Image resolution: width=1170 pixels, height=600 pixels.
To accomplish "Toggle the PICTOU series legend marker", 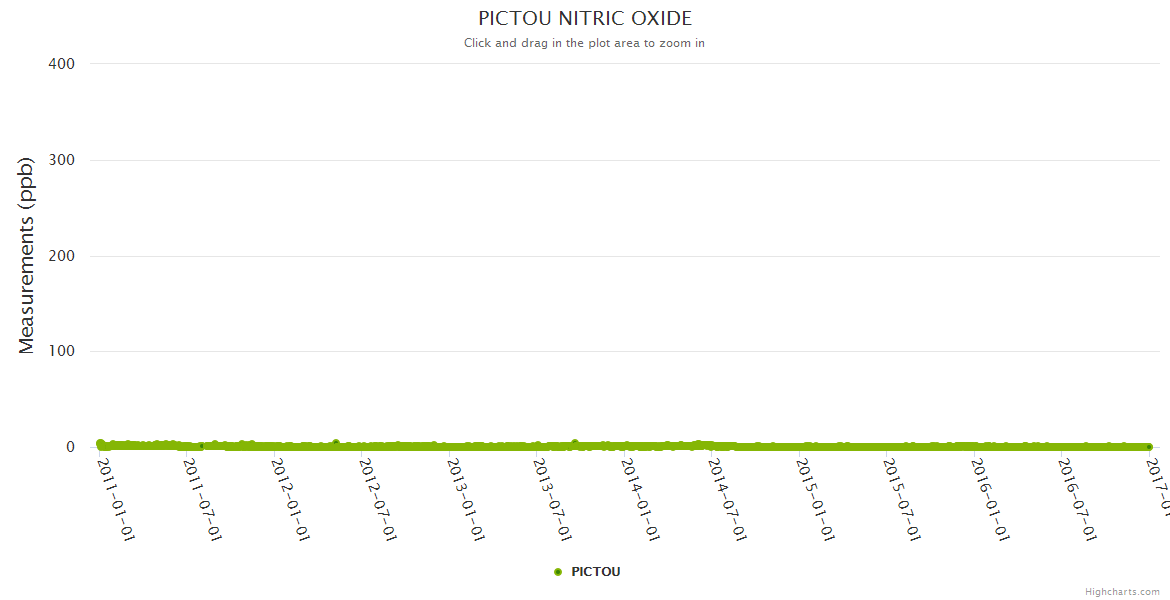I will [558, 572].
